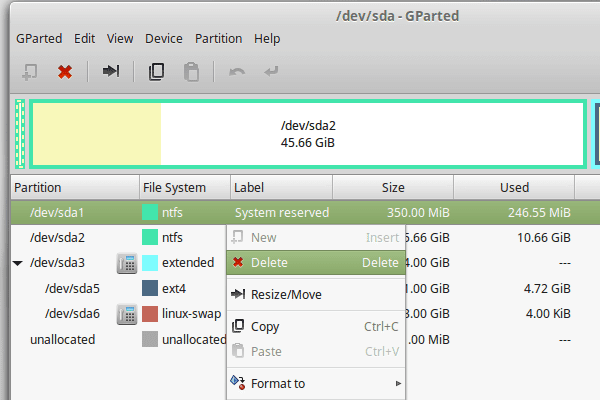Click the gray unallocated color swatch
Viewport: 600px width, 400px height.
click(150, 339)
